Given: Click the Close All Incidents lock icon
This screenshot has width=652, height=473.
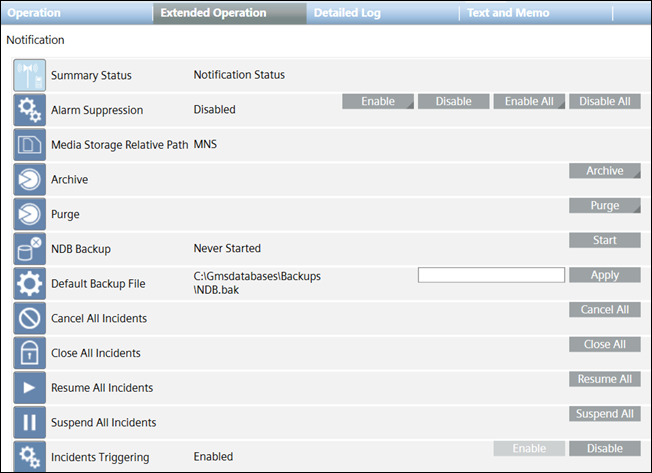Looking at the screenshot, I should pyautogui.click(x=30, y=353).
